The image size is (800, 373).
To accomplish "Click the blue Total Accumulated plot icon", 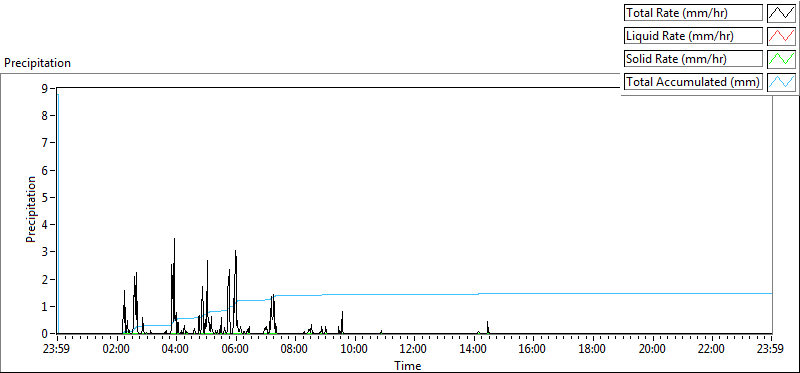I will click(782, 82).
